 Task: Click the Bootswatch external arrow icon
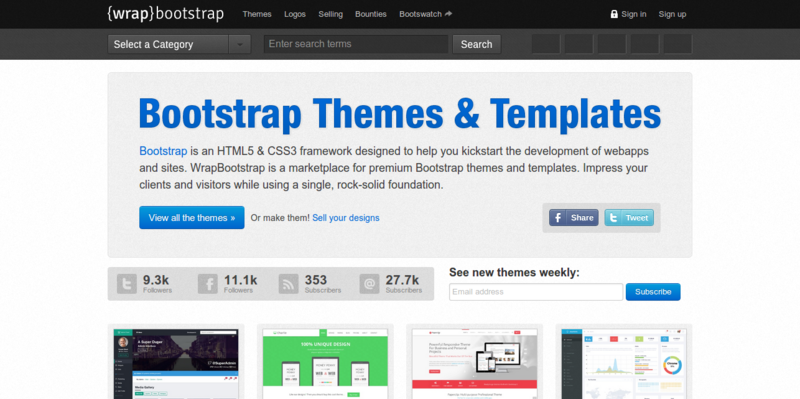448,14
